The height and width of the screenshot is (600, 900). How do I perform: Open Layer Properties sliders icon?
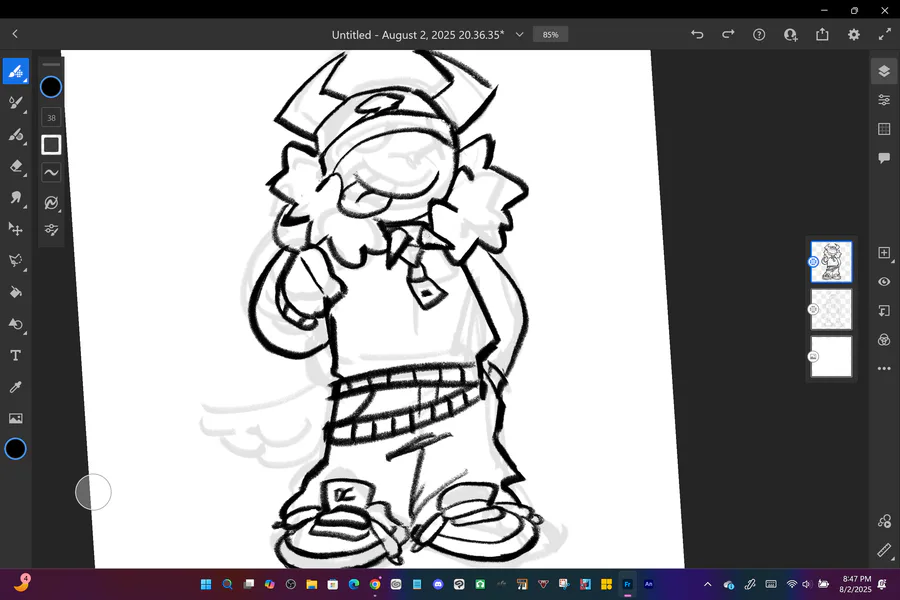pos(884,100)
